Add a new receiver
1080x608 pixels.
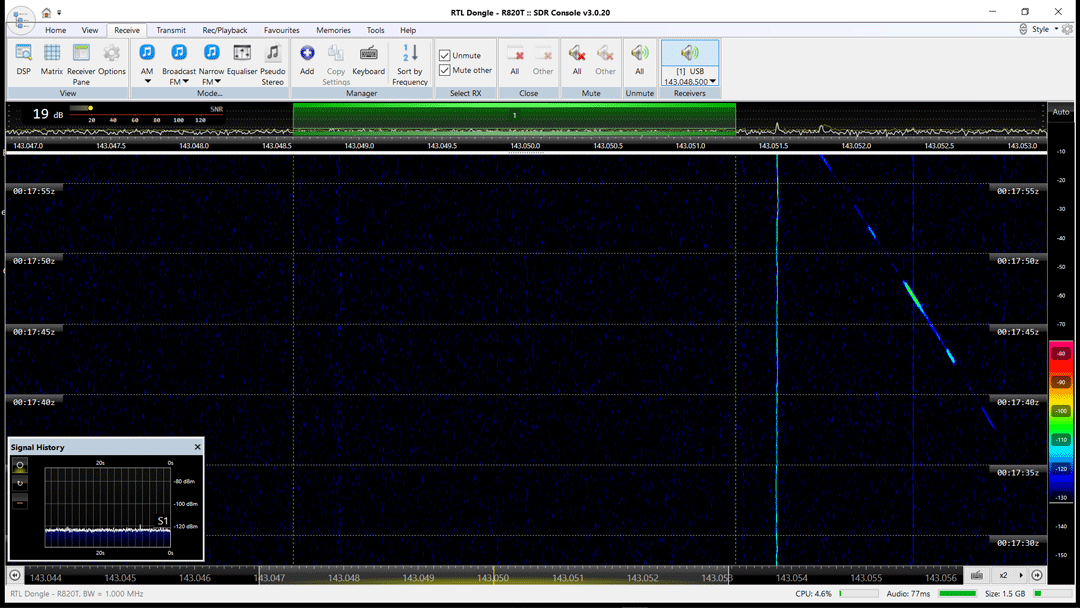pos(307,60)
